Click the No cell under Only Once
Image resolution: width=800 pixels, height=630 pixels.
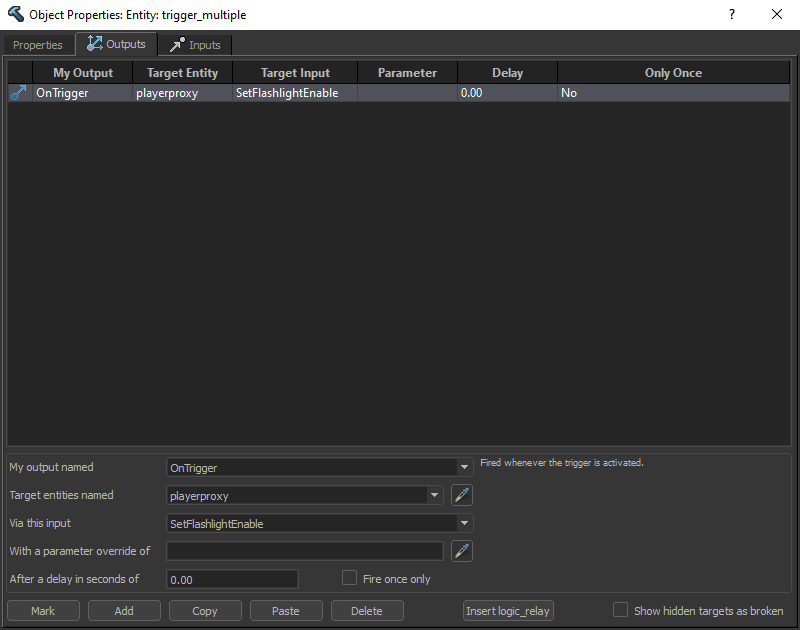click(x=673, y=93)
